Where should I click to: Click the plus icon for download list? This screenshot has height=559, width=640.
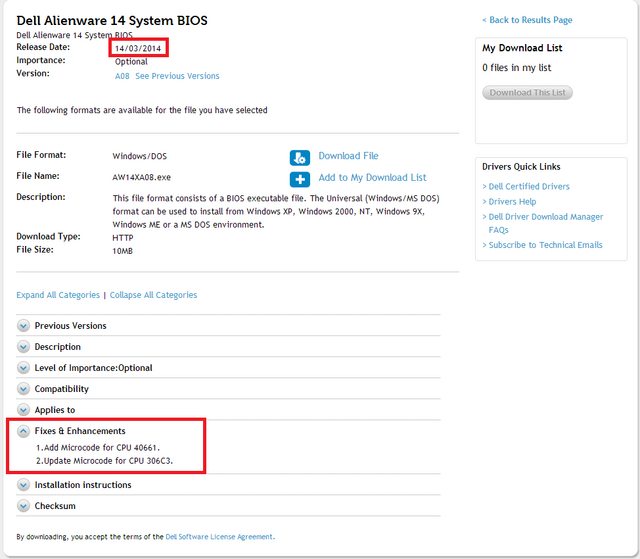(x=300, y=179)
